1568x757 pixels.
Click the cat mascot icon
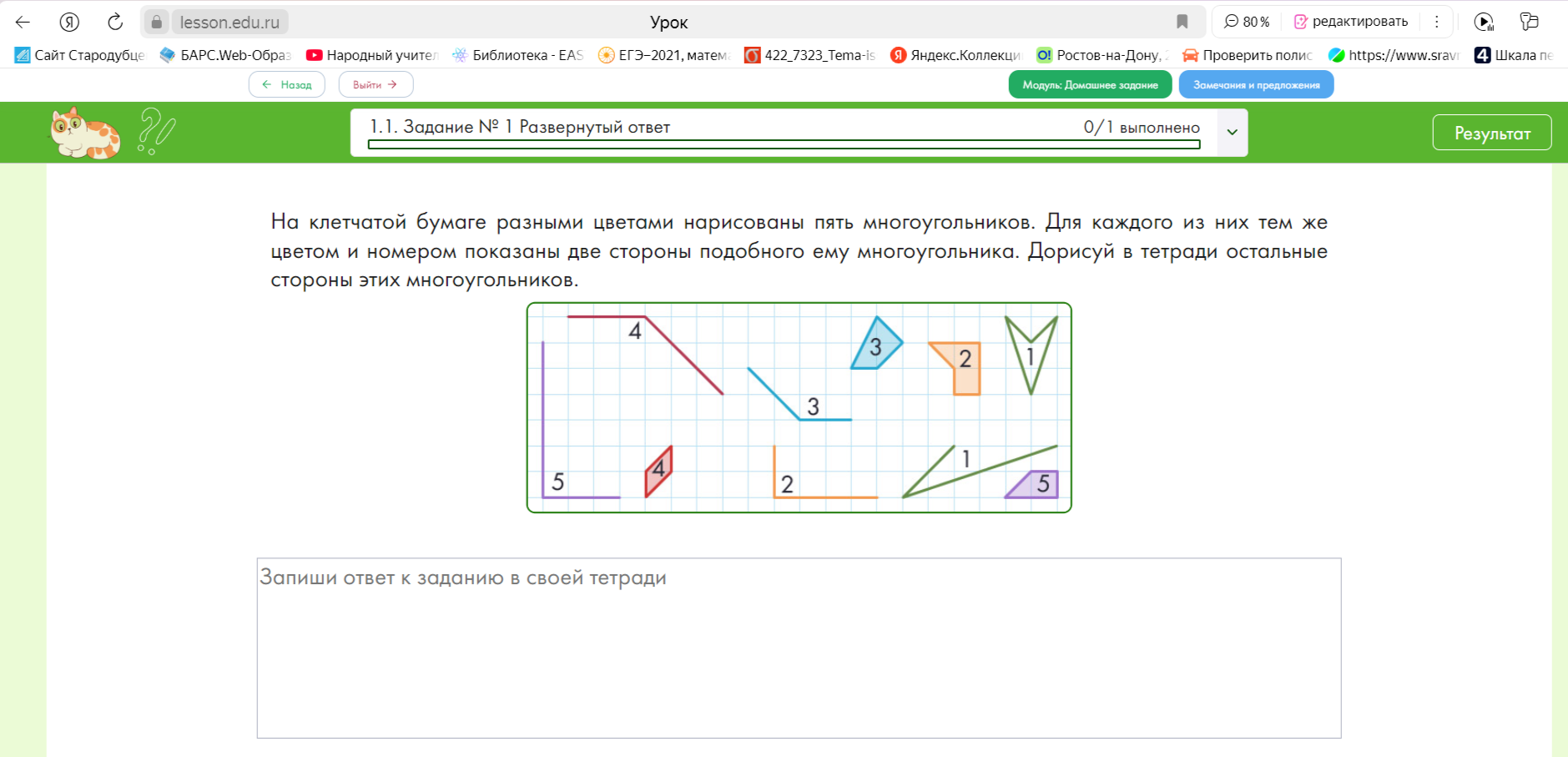84,133
